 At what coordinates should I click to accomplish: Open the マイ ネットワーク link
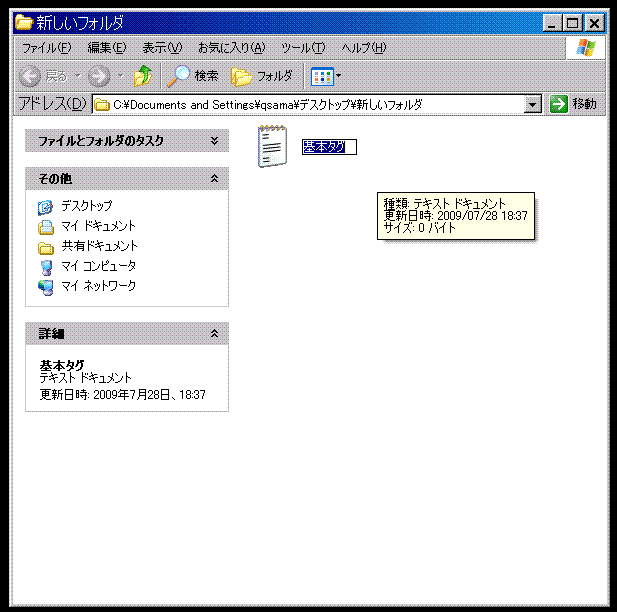tap(98, 286)
